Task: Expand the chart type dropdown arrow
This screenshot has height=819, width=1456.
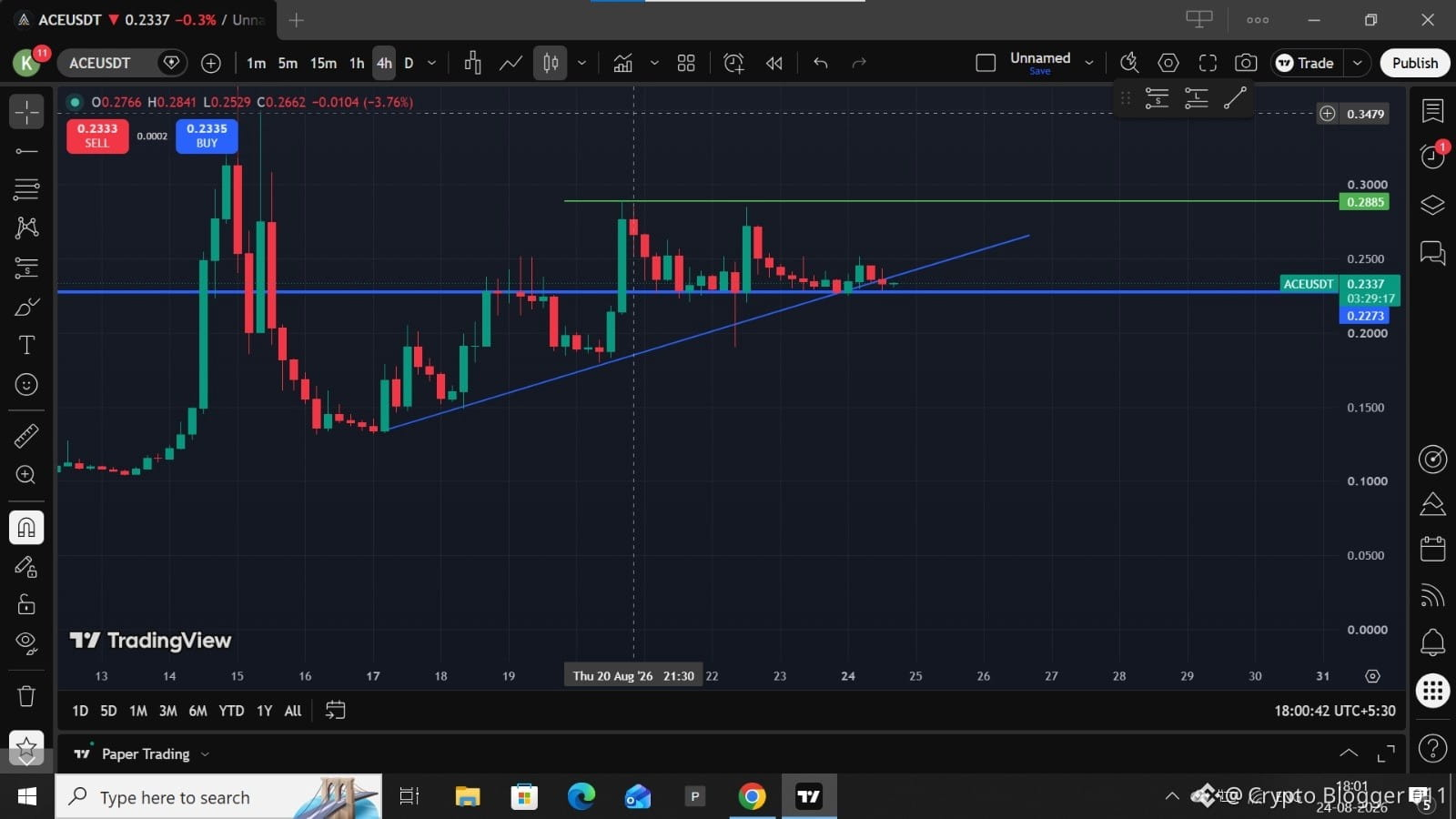Action: tap(581, 63)
